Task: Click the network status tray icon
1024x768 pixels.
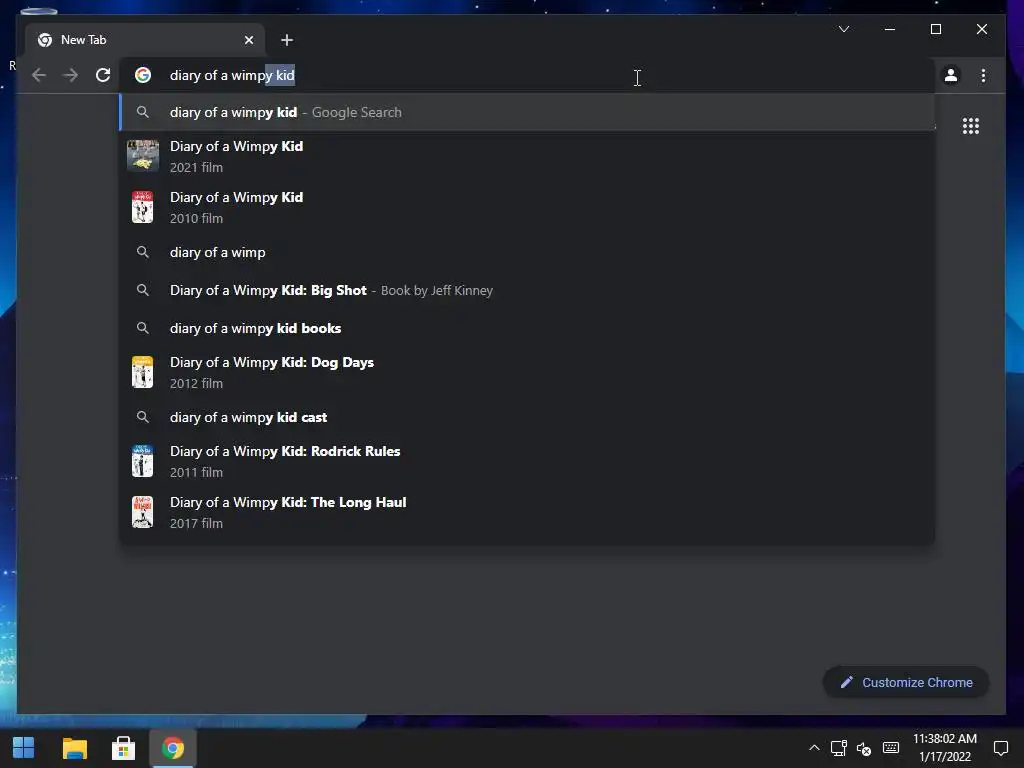Action: [839, 748]
